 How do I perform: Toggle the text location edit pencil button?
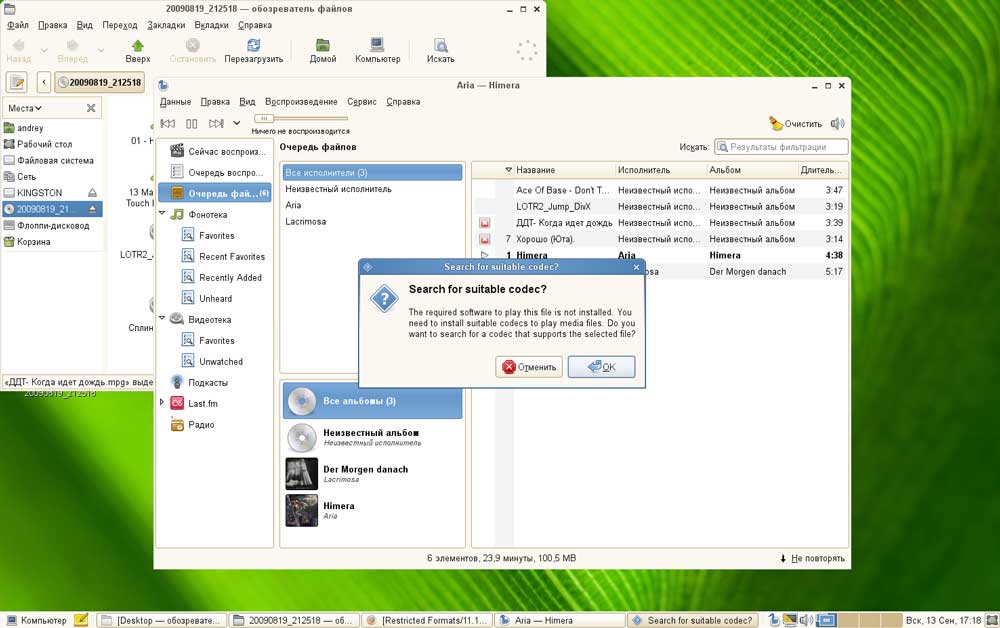click(16, 82)
